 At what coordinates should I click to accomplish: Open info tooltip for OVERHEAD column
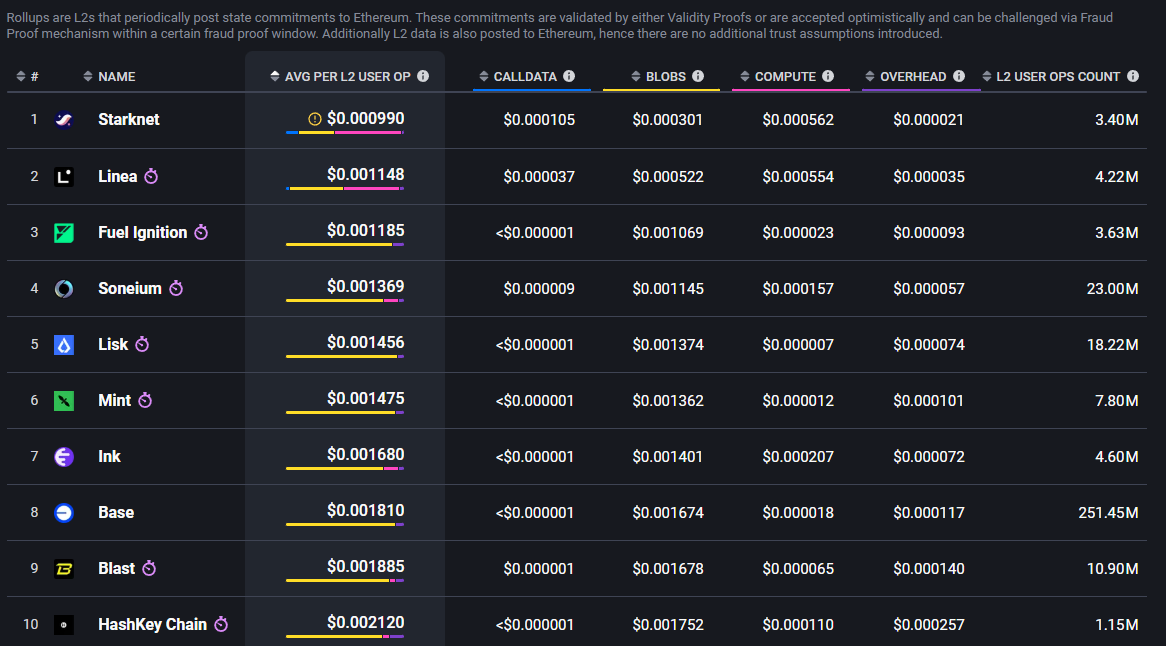(959, 76)
